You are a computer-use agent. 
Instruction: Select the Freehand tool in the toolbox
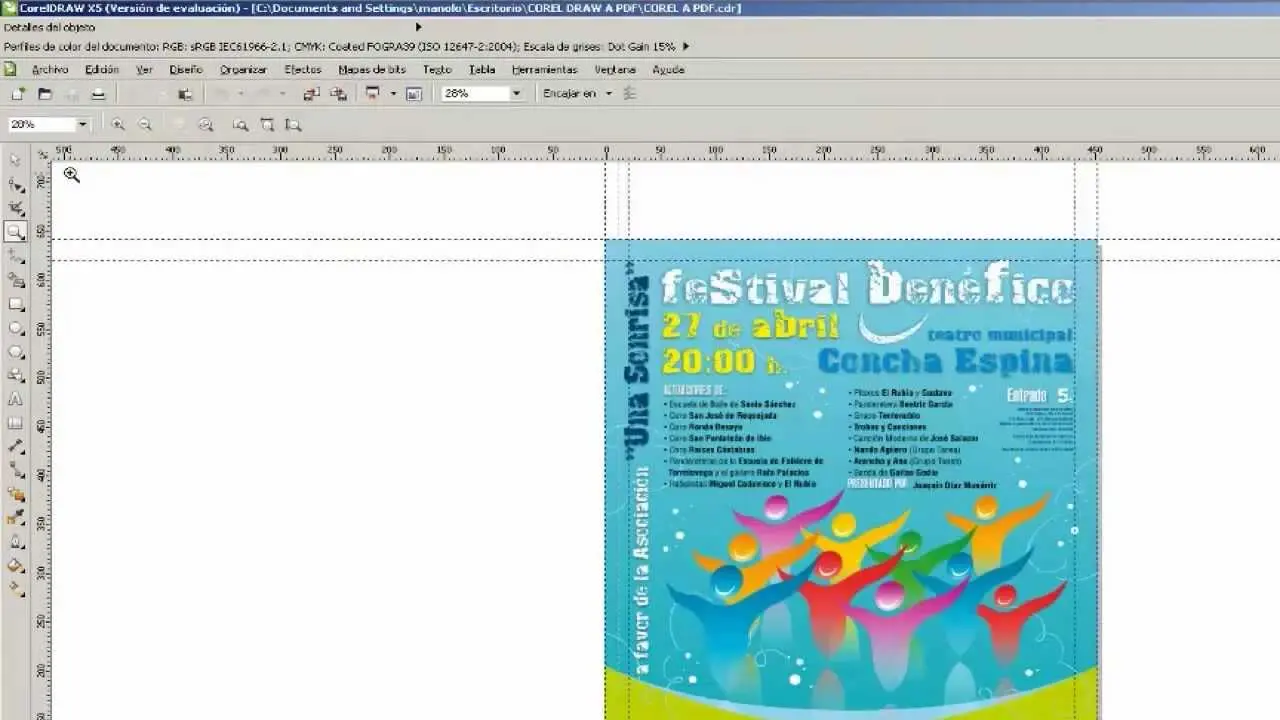[x=15, y=256]
